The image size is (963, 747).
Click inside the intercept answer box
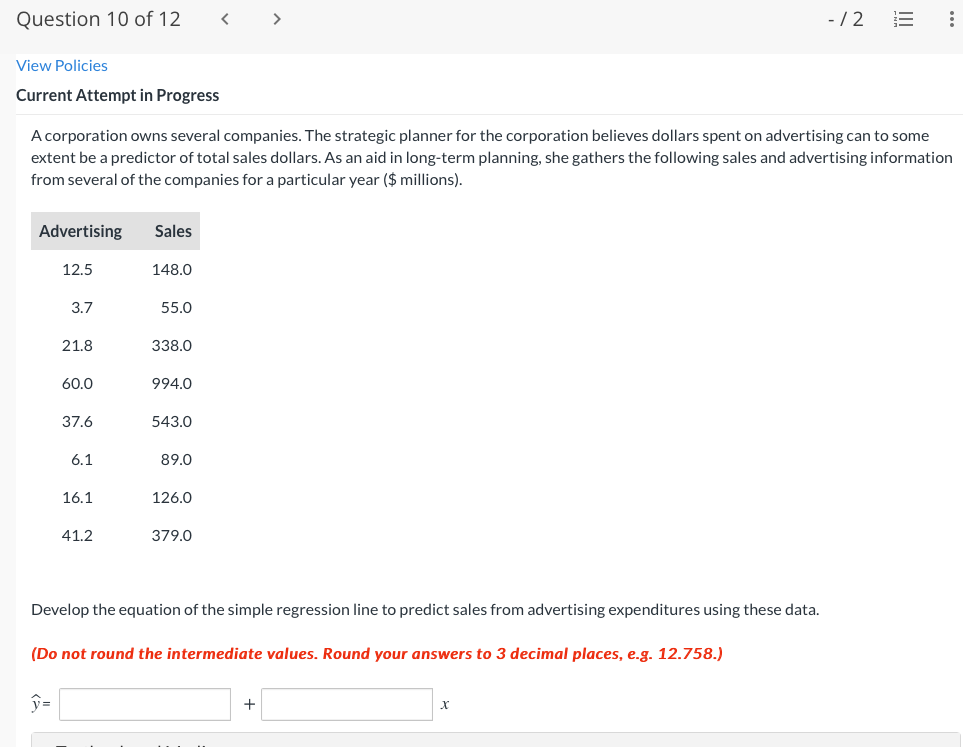click(144, 704)
